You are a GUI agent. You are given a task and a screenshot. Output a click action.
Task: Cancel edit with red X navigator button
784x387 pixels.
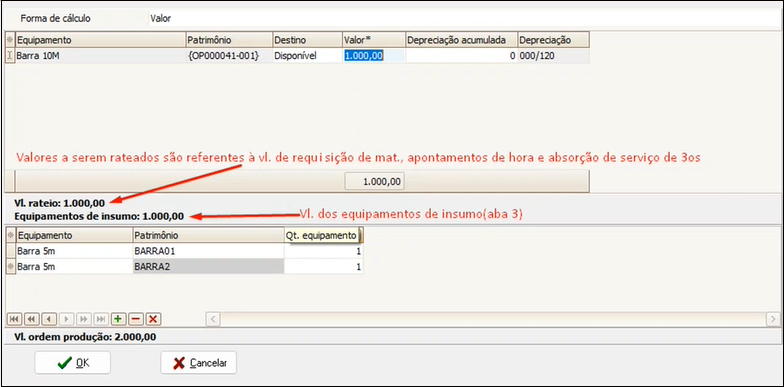(153, 319)
